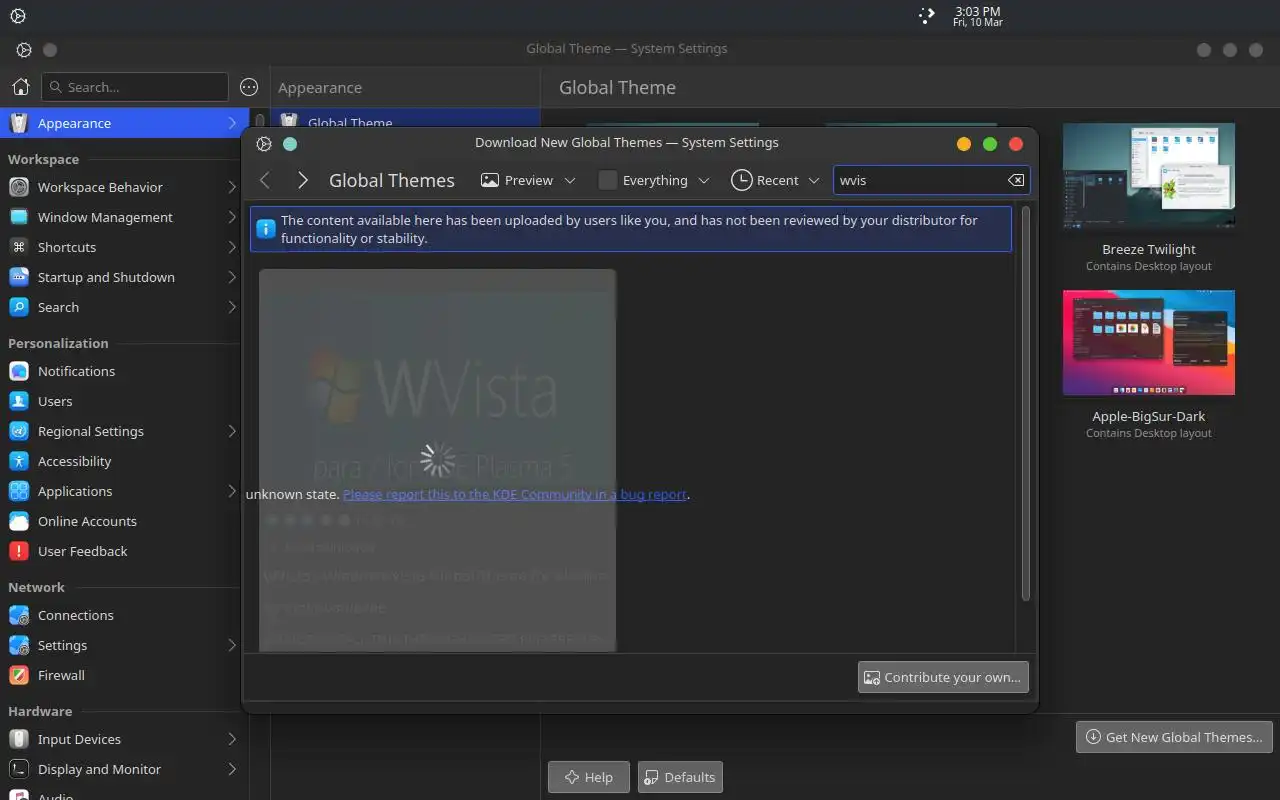The height and width of the screenshot is (800, 1280).
Task: Click the home icon in System Settings
Action: pyautogui.click(x=20, y=87)
